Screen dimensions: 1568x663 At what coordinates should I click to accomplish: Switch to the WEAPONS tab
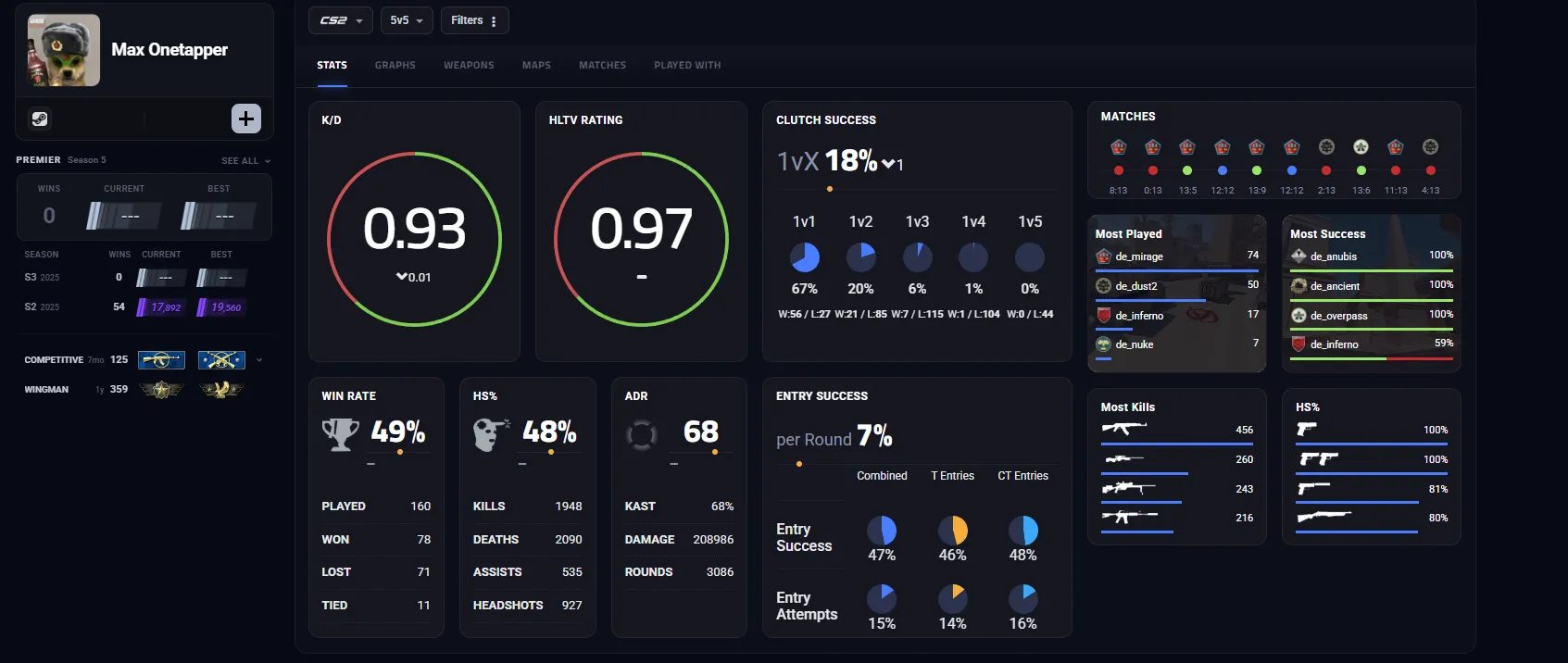coord(469,66)
